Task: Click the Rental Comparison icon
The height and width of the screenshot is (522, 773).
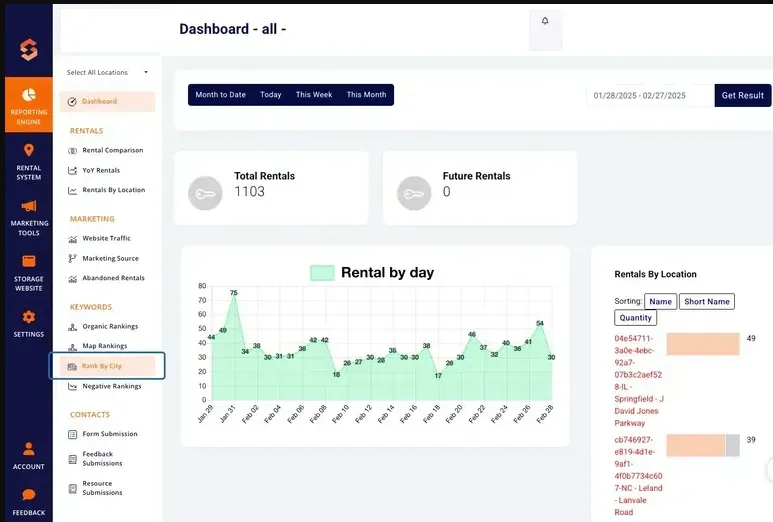Action: click(x=72, y=150)
